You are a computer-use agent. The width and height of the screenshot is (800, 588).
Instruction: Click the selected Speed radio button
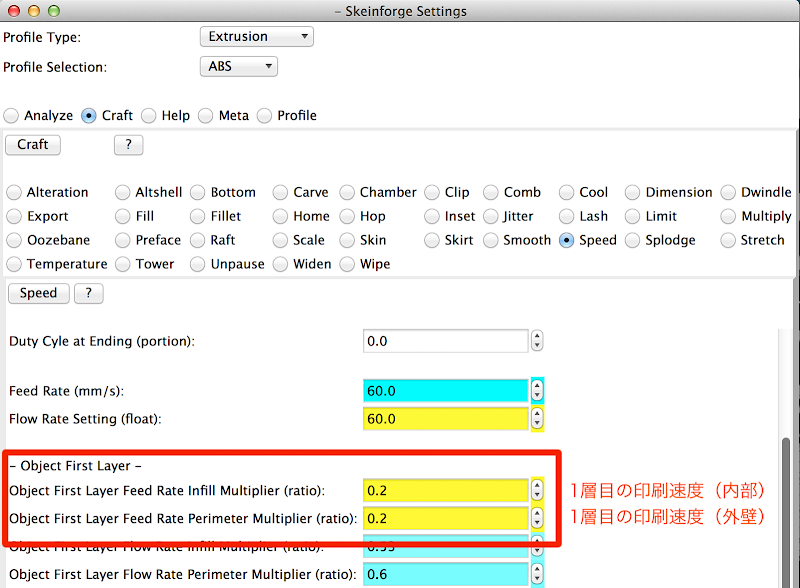coord(566,240)
